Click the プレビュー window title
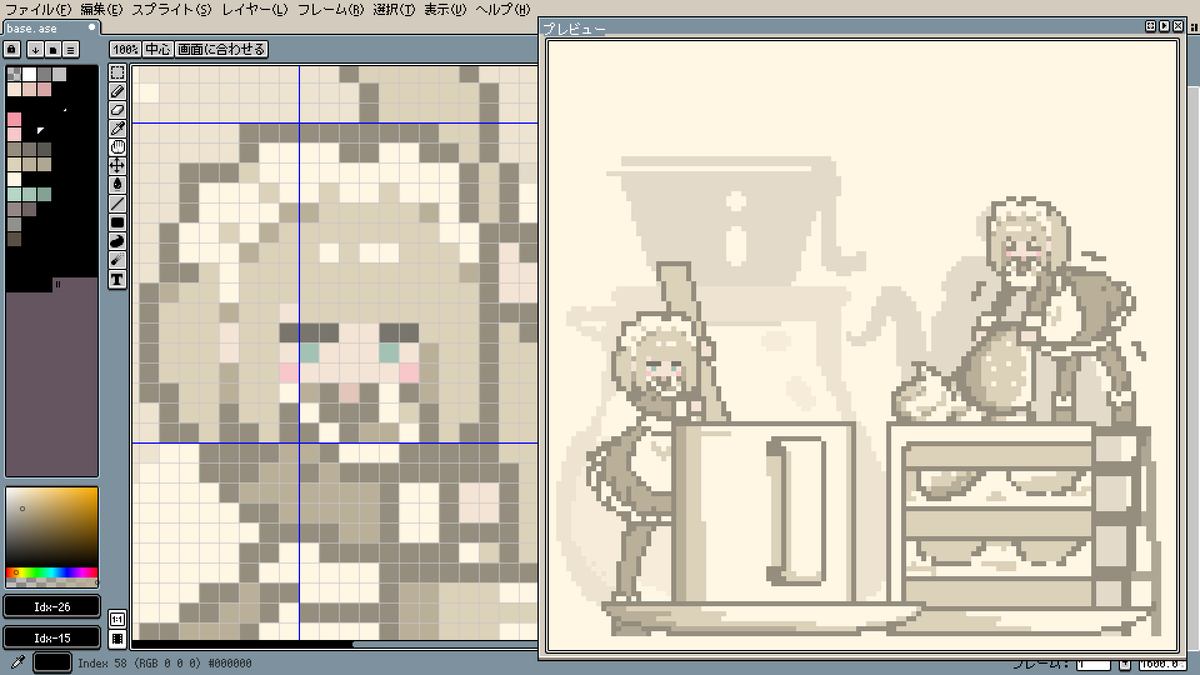This screenshot has height=675, width=1200. coord(575,28)
